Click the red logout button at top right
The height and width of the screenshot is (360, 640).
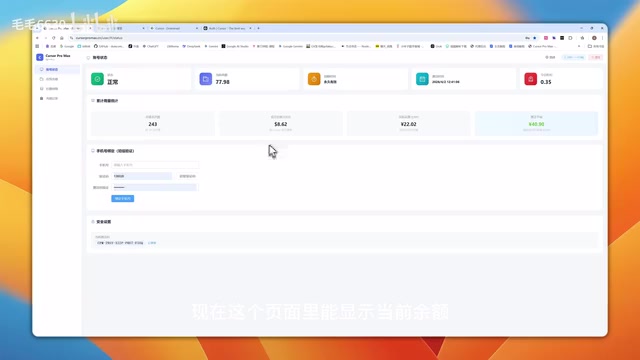(596, 57)
